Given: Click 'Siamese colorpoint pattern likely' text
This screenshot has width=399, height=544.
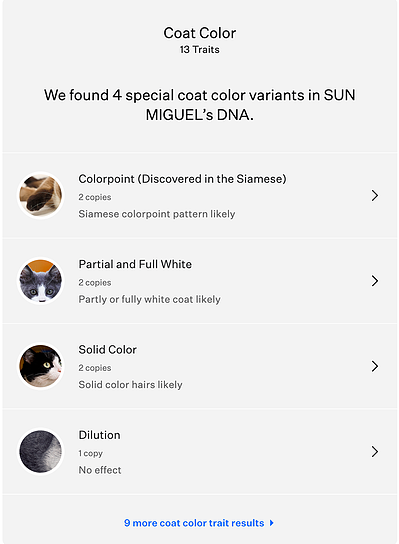Looking at the screenshot, I should [157, 214].
